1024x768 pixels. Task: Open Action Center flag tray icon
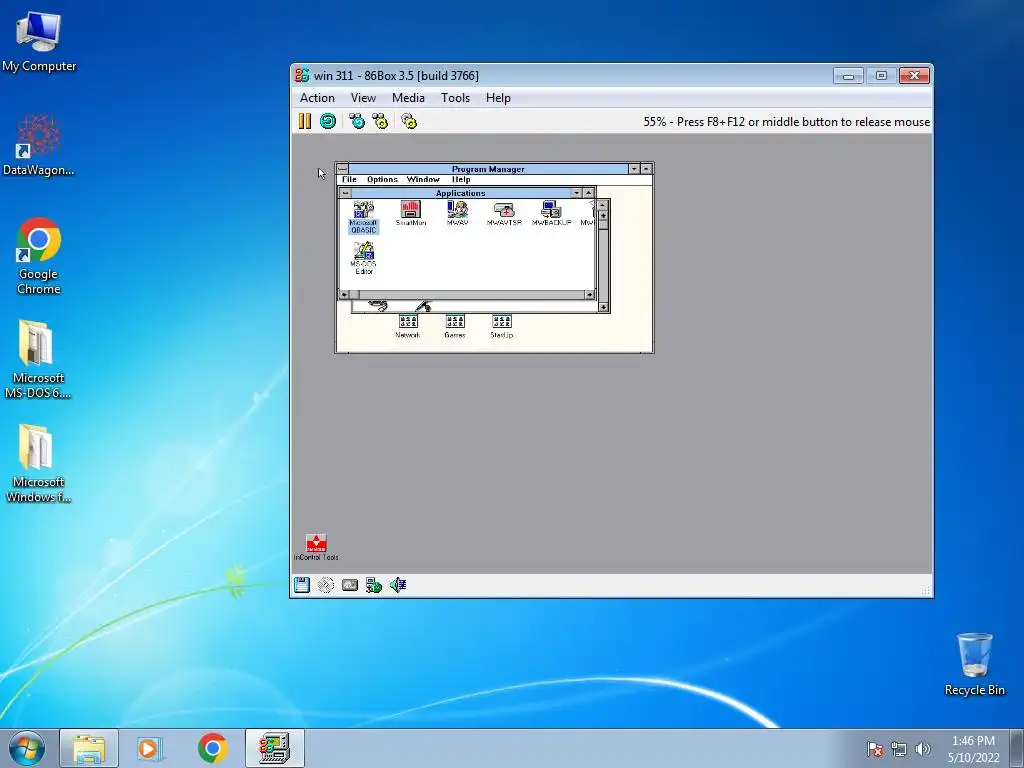(875, 749)
